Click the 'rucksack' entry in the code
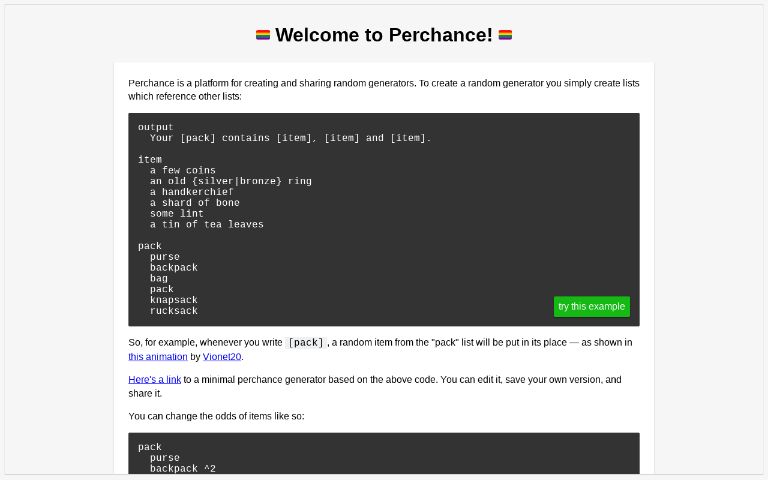Viewport: 768px width, 480px height. pos(174,311)
